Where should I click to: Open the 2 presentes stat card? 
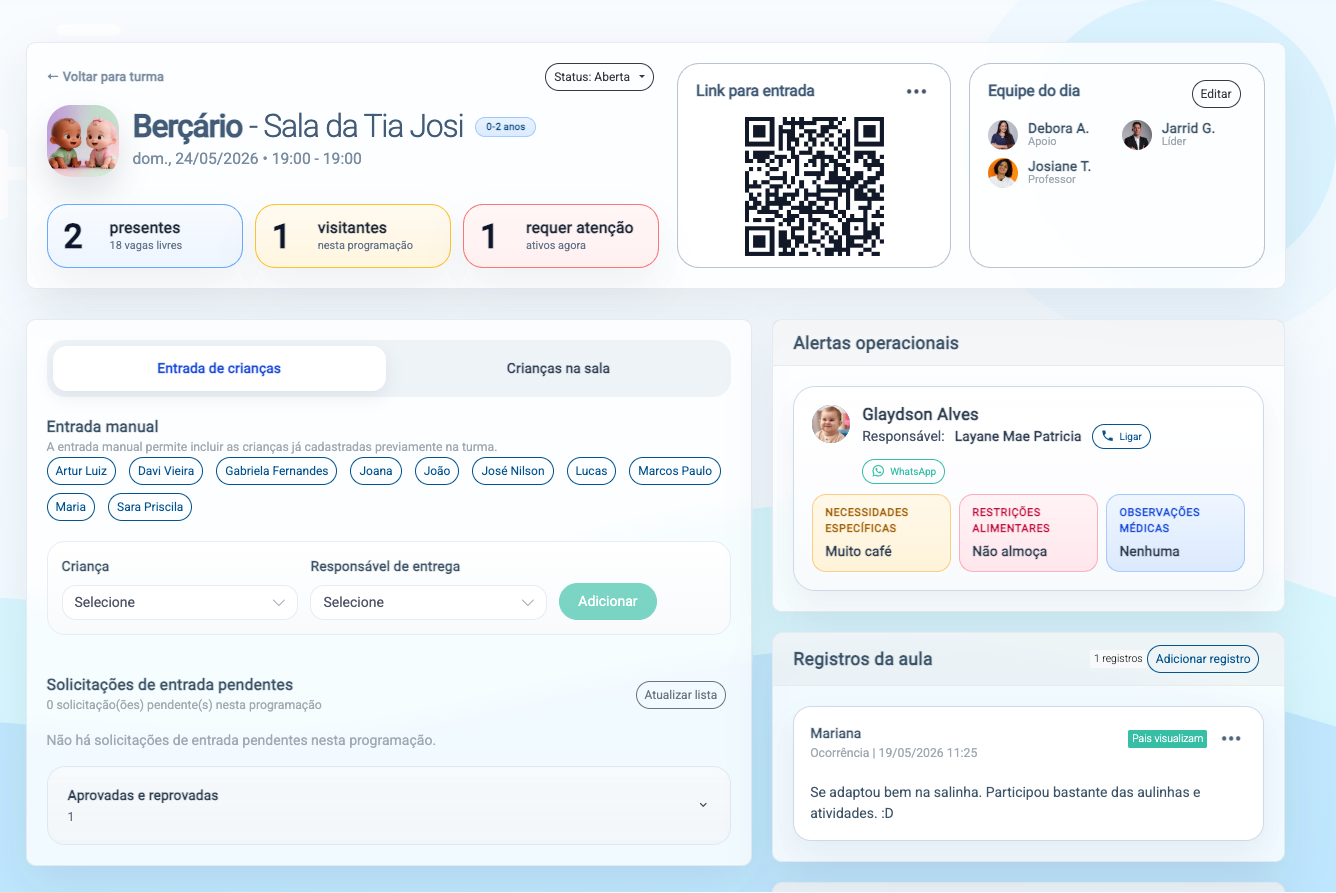point(145,236)
